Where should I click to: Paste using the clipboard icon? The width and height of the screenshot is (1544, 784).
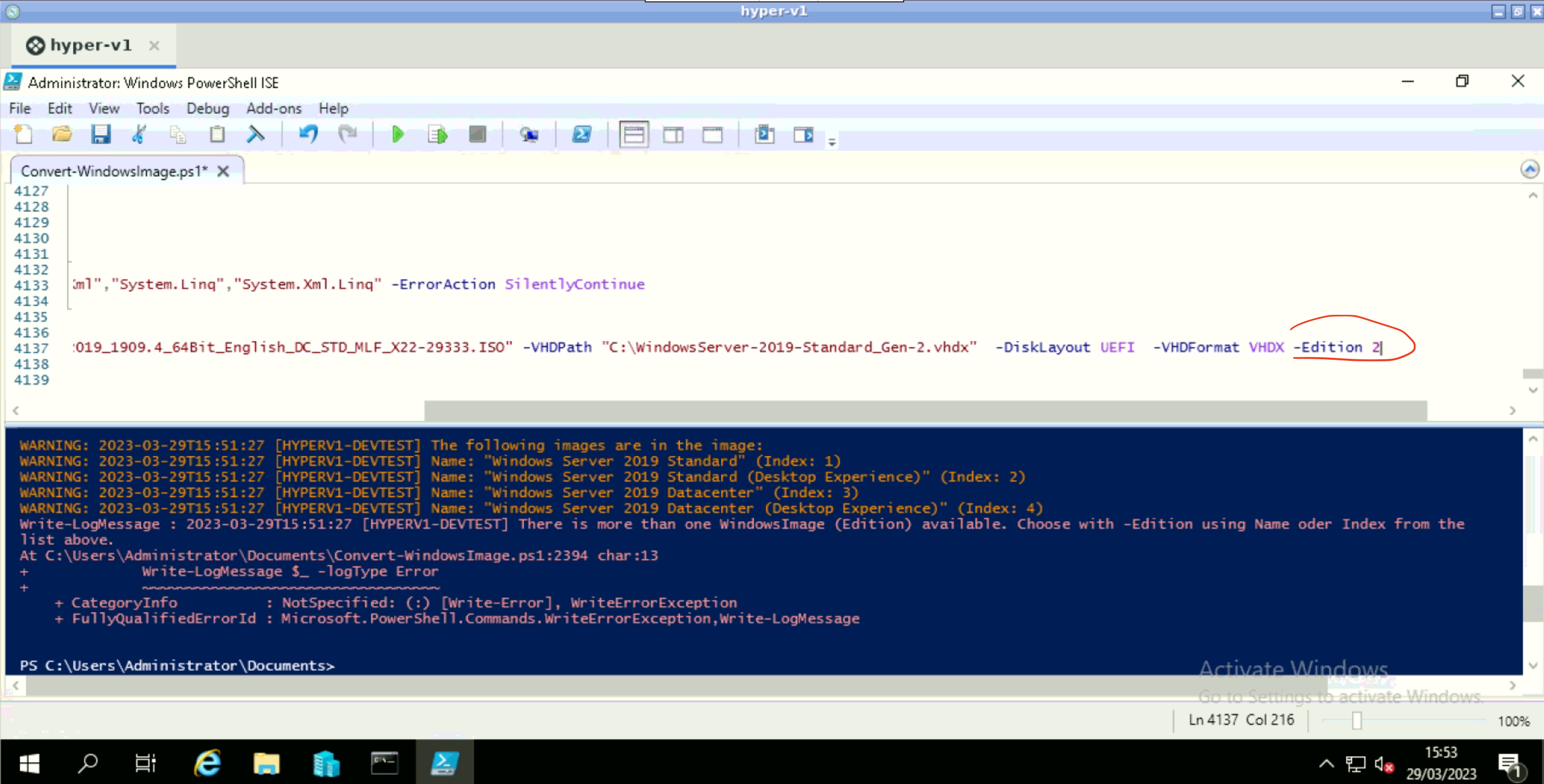[217, 134]
